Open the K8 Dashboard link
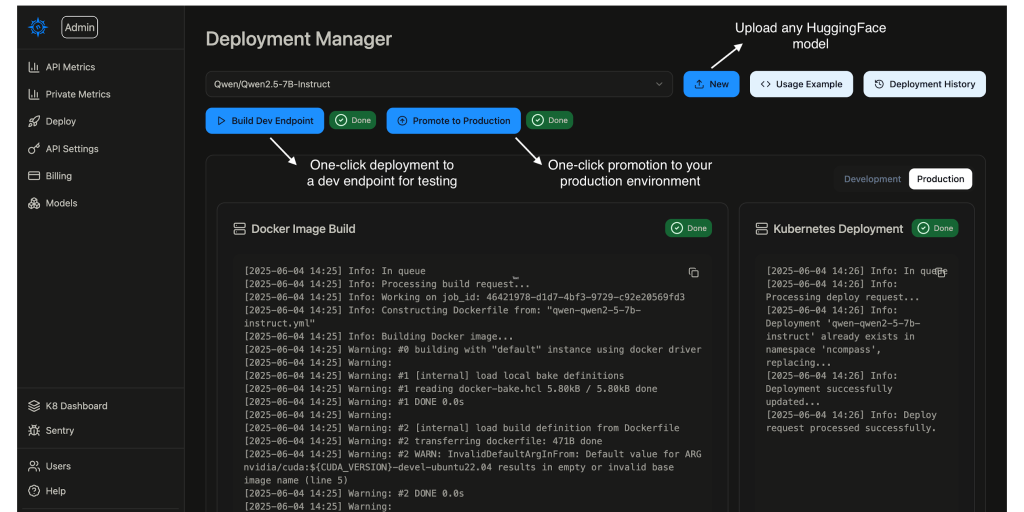Viewport: 1024px width, 512px height. (76, 406)
